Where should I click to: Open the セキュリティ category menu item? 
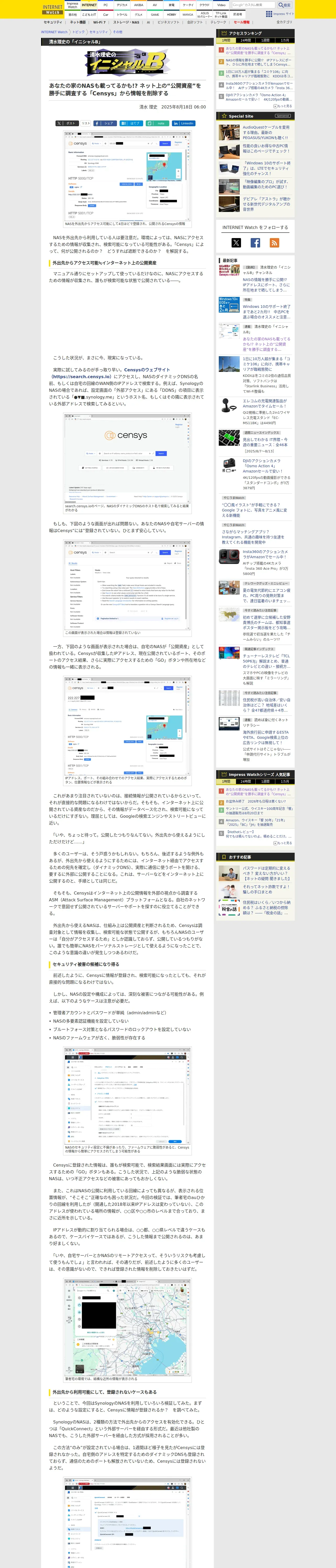pos(53,22)
